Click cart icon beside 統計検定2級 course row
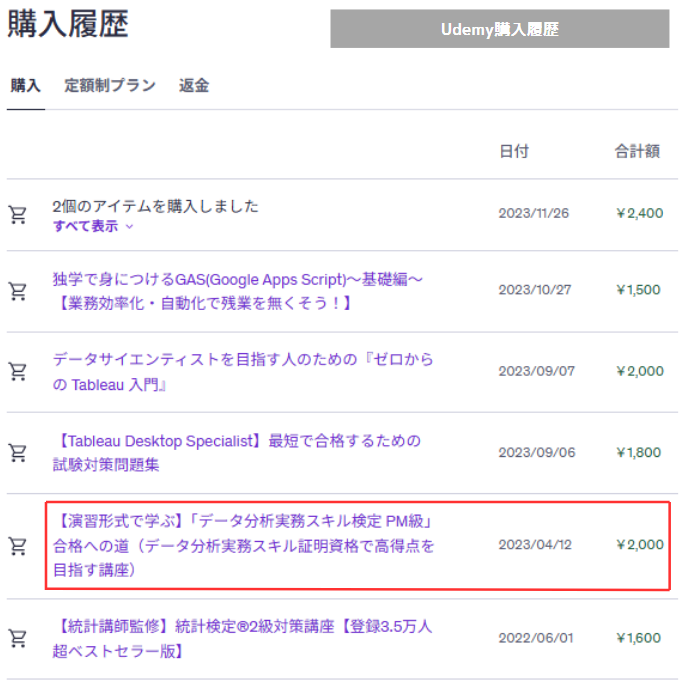The width and height of the screenshot is (682, 685). [x=18, y=638]
